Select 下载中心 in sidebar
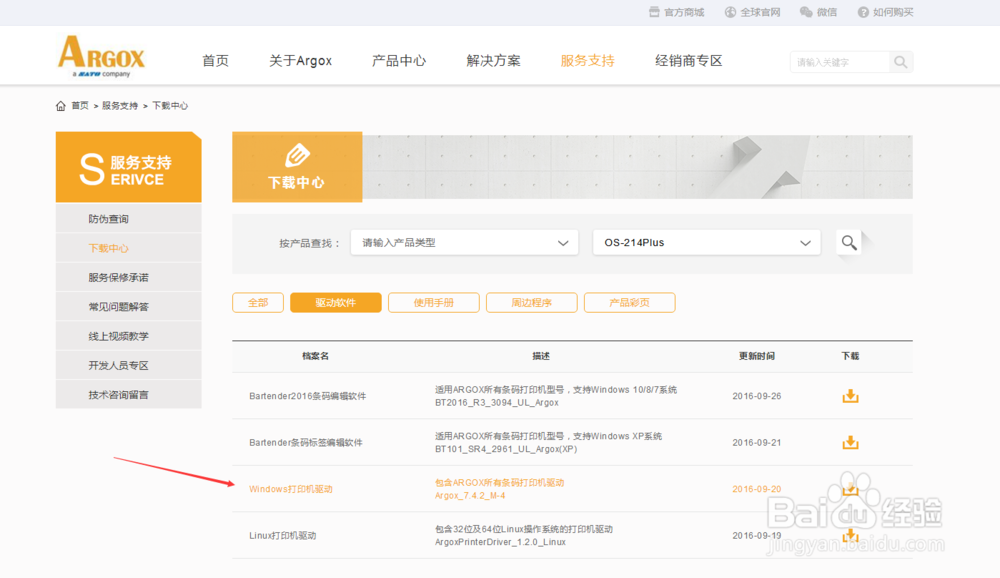This screenshot has height=578, width=1000. (128, 248)
